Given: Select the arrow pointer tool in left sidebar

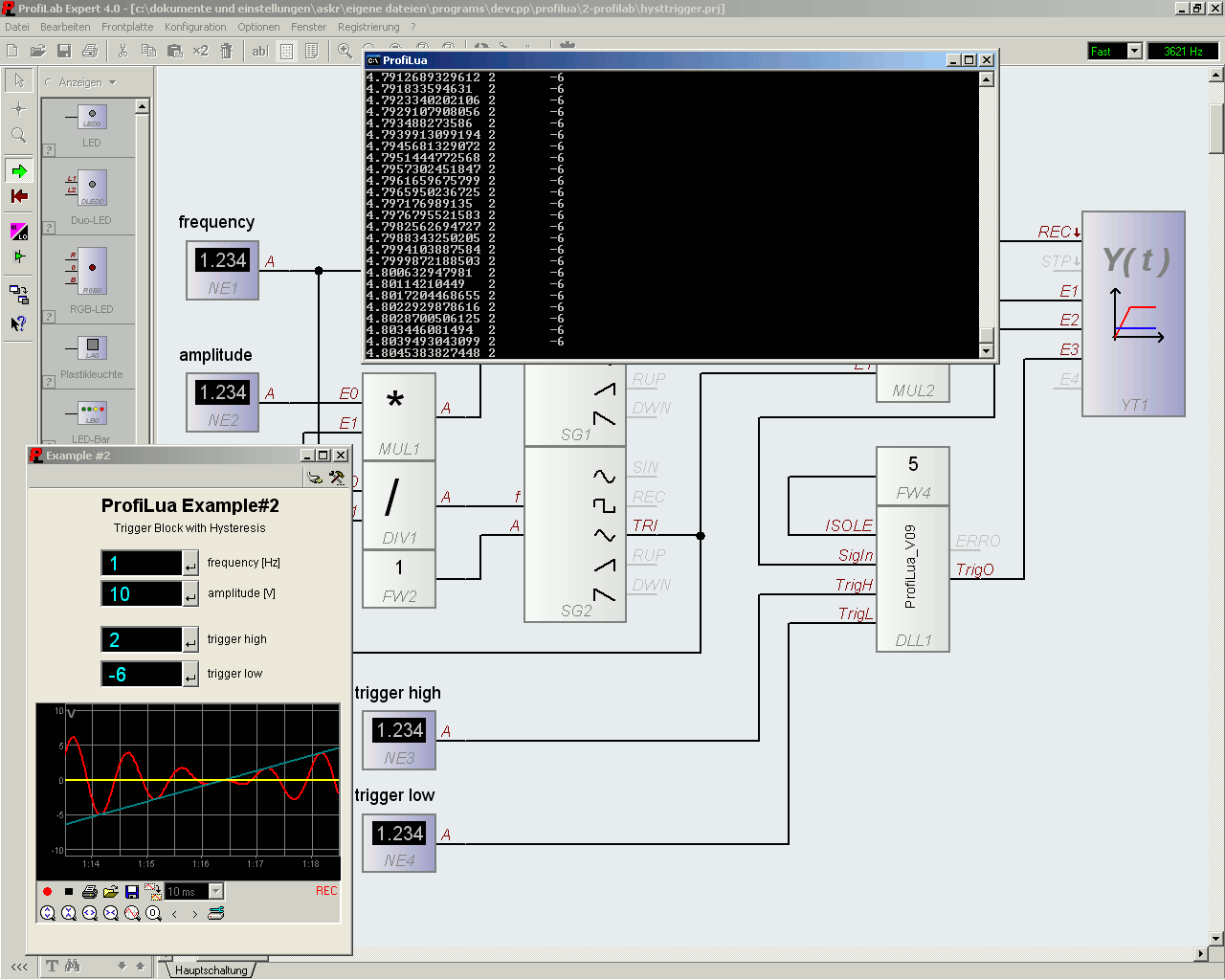Looking at the screenshot, I should tap(18, 80).
